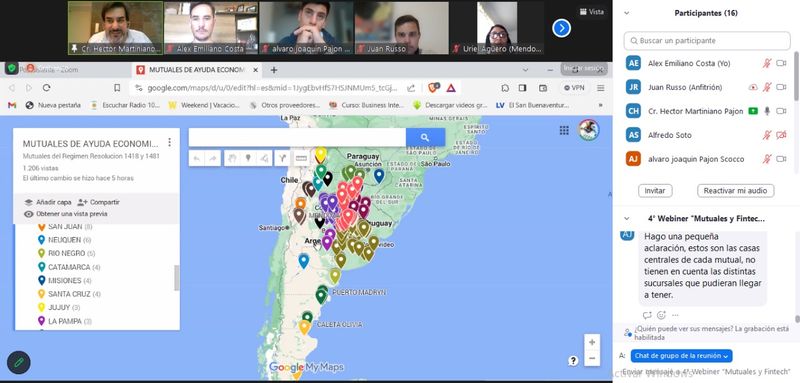
Task: Toggle Alfredo Soto's crossed-out camera icon
Action: [x=781, y=135]
